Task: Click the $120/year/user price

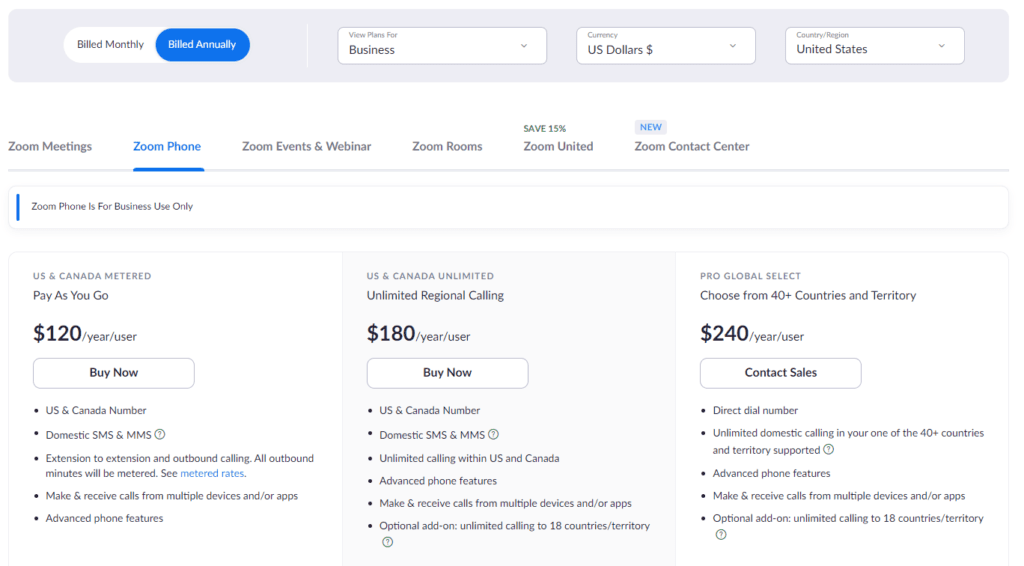Action: 85,334
